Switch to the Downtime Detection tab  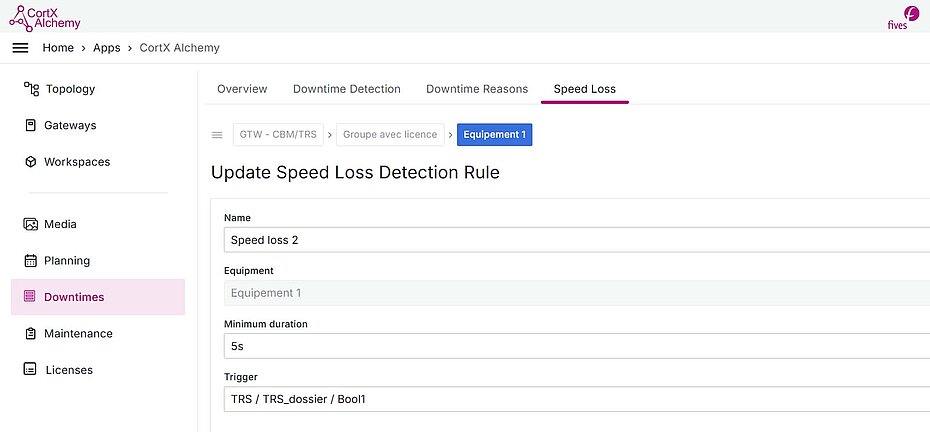346,89
